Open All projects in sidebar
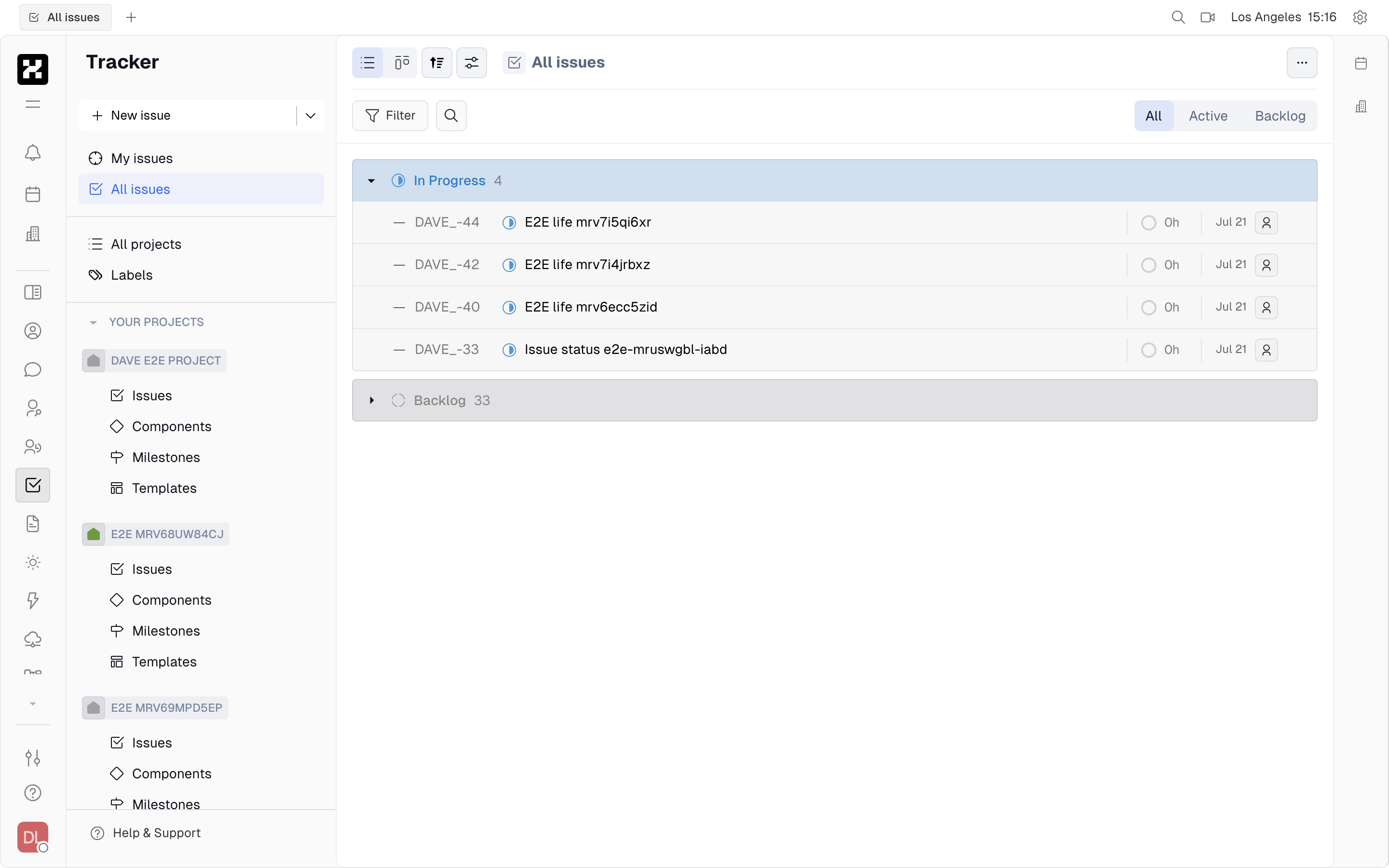1389x868 pixels. 201,244
